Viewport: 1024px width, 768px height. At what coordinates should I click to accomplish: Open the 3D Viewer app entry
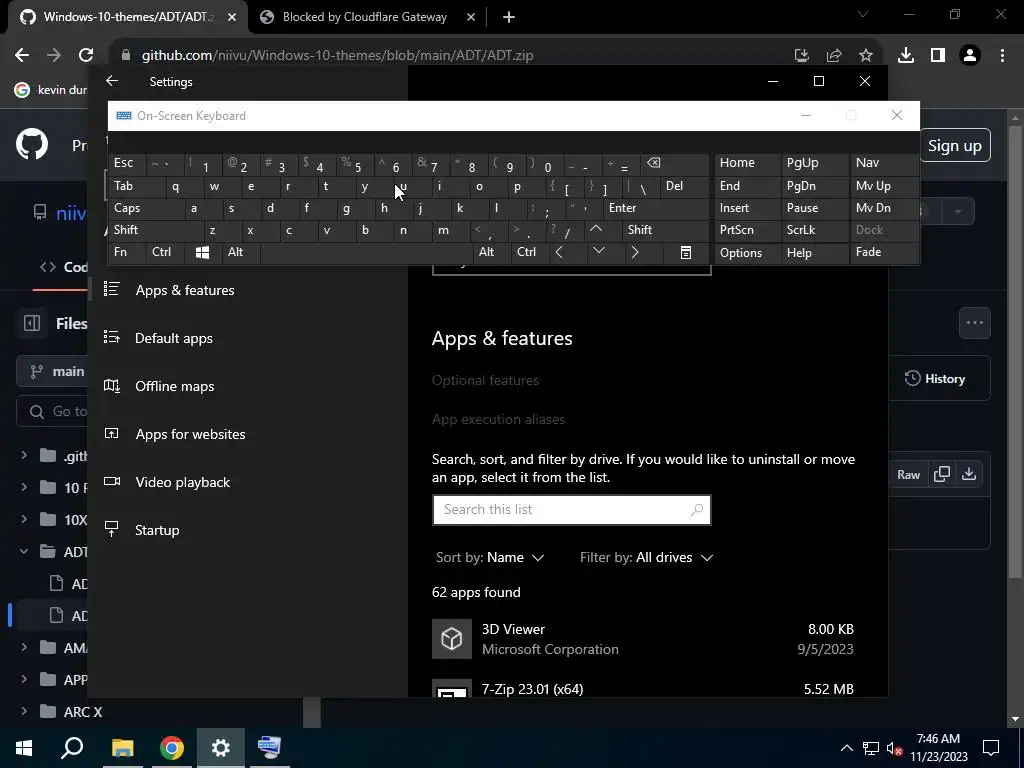[x=643, y=639]
